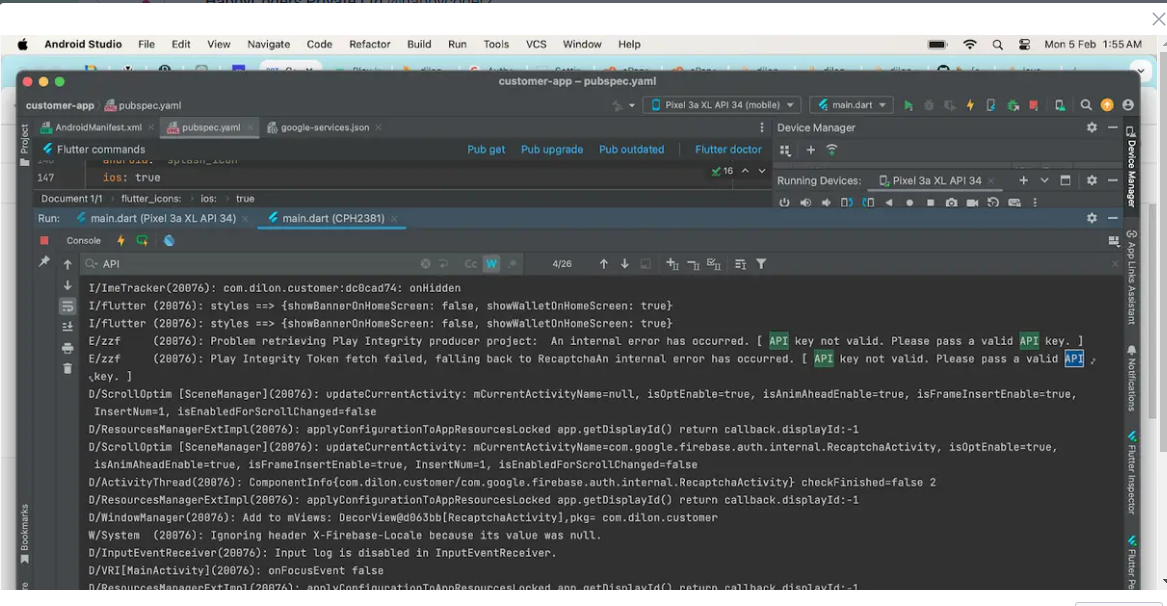Jump to next search occurrence arrow
Image resolution: width=1167 pixels, height=606 pixels.
pos(624,264)
